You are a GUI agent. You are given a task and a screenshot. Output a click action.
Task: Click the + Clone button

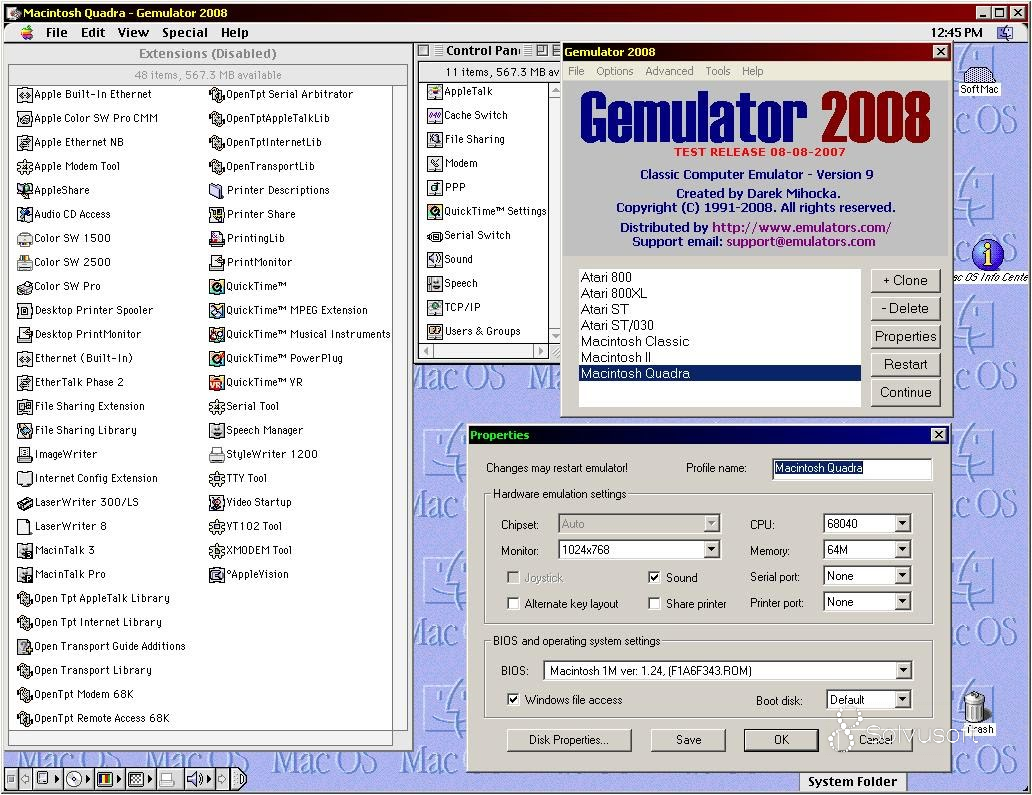coord(906,280)
